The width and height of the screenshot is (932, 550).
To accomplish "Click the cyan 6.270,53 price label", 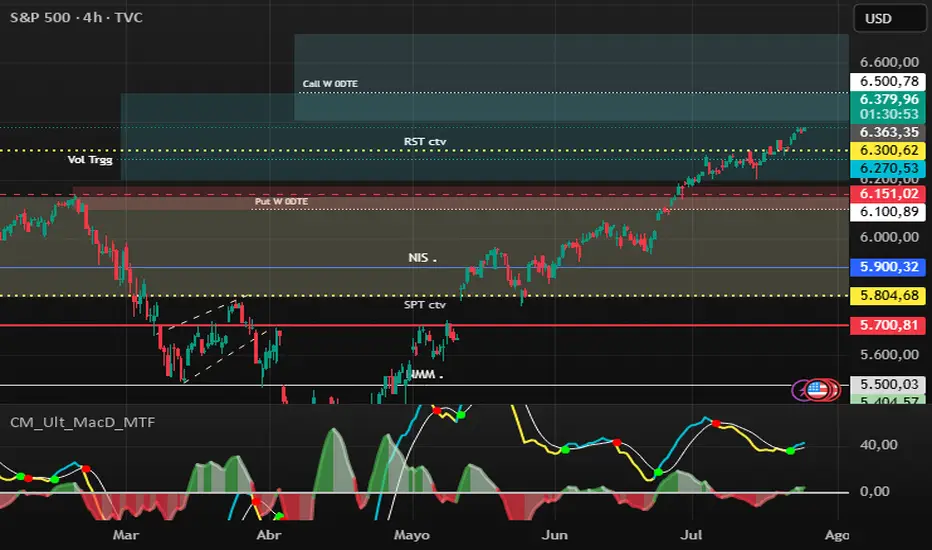I will [x=889, y=168].
